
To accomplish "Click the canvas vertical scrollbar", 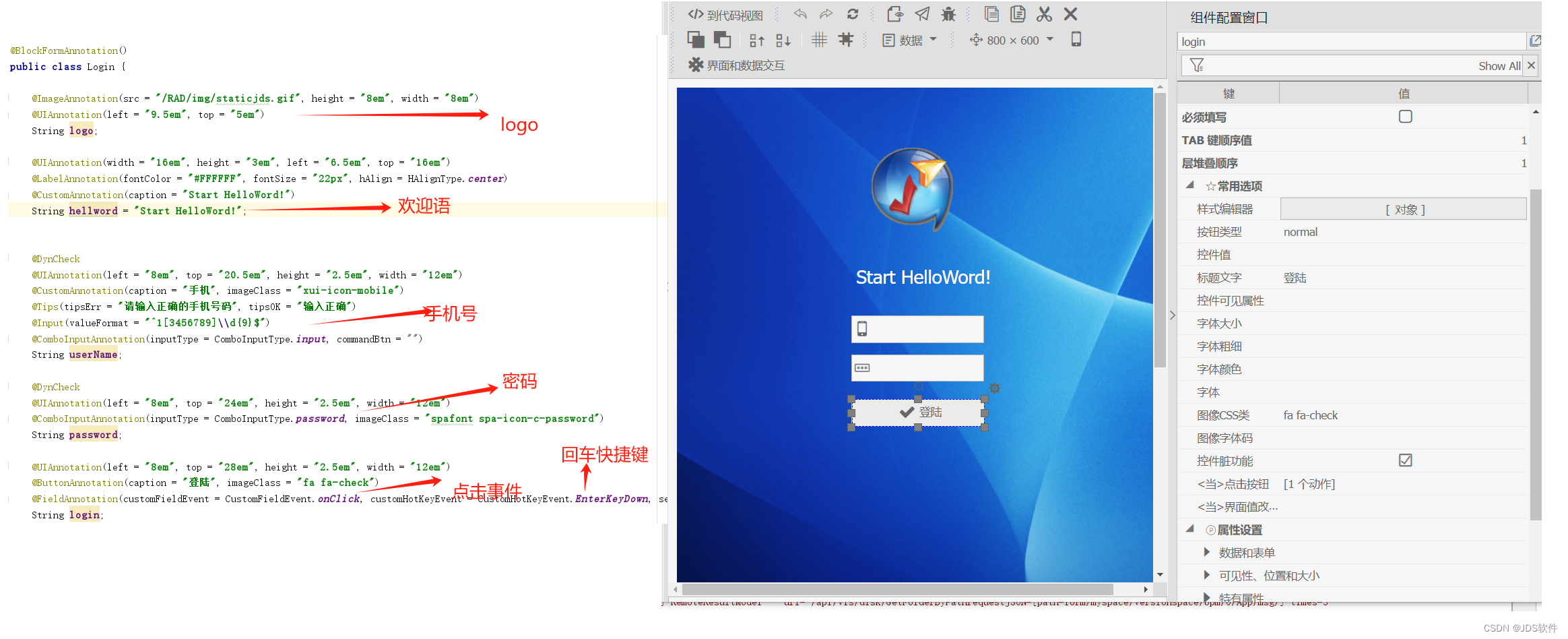I will point(1160,229).
